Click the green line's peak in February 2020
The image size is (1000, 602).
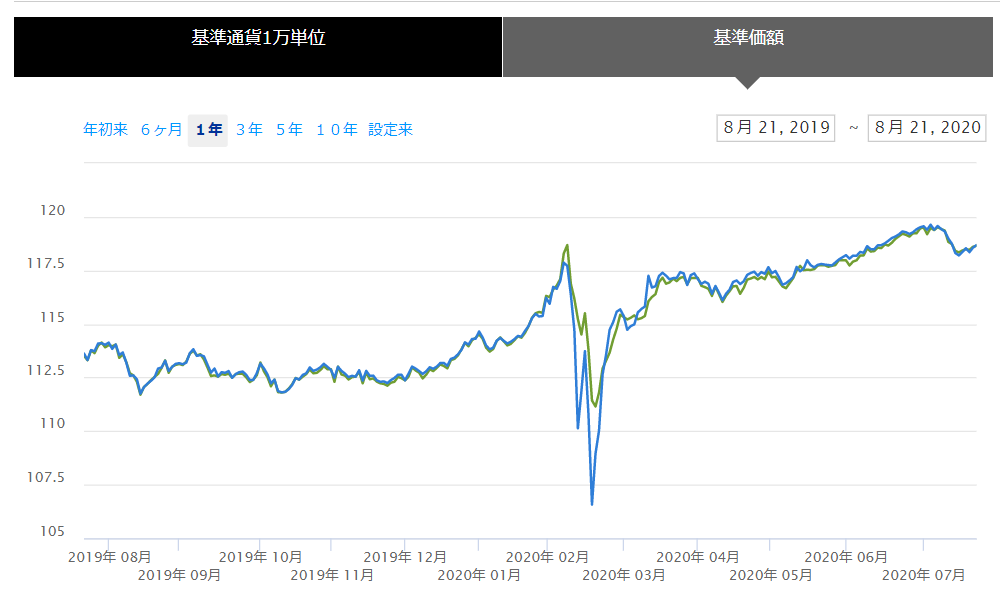[x=567, y=246]
